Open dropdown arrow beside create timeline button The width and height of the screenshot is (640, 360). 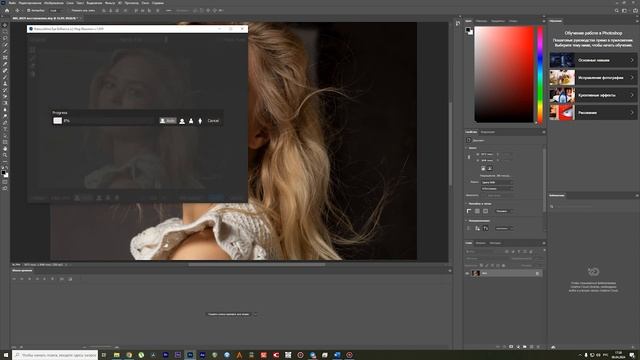coord(256,314)
